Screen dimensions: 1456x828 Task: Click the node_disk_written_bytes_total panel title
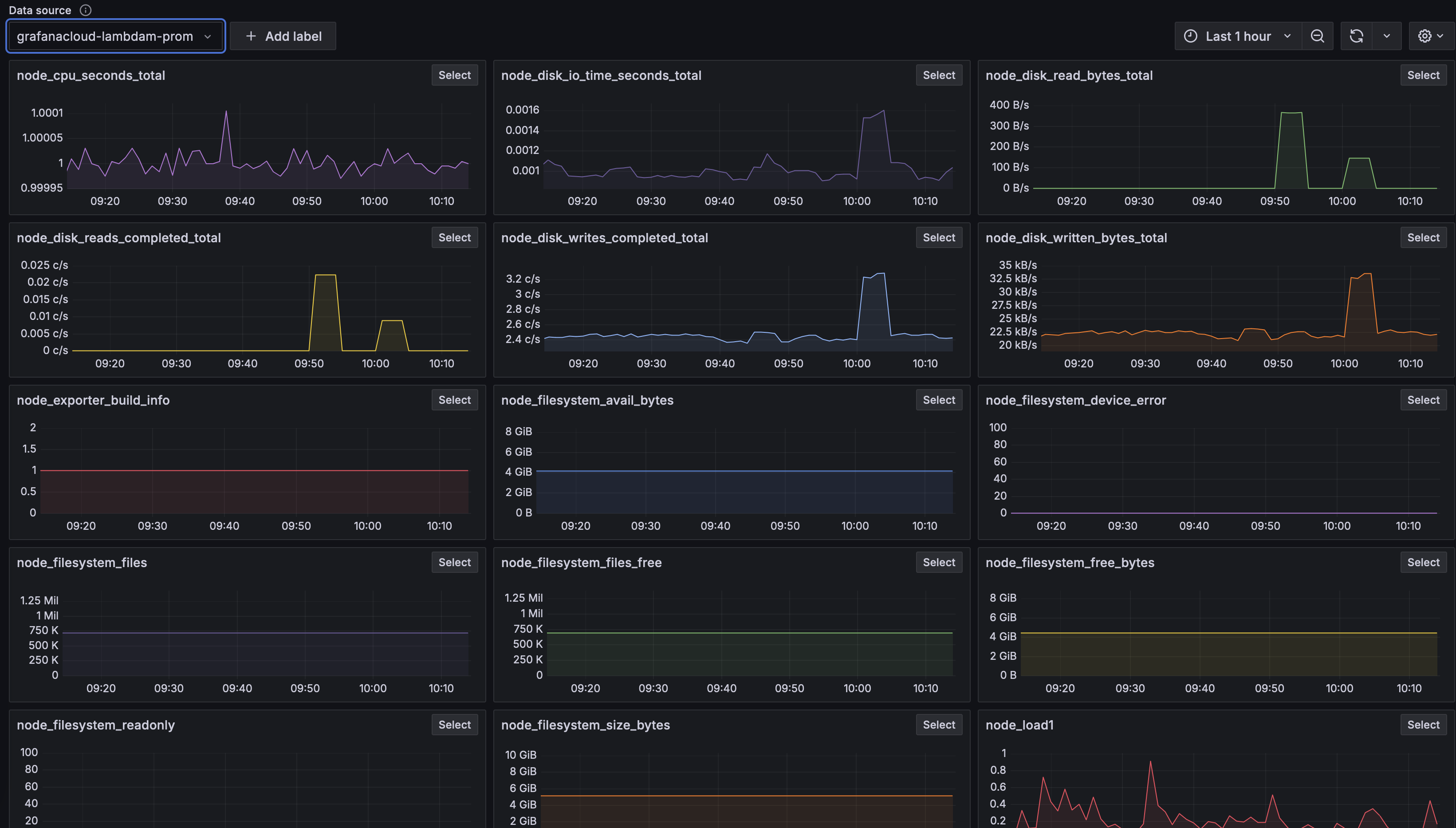1076,238
